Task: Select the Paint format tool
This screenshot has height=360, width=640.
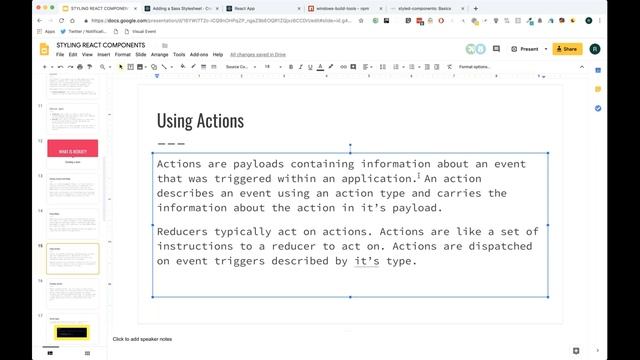Action: coord(89,67)
